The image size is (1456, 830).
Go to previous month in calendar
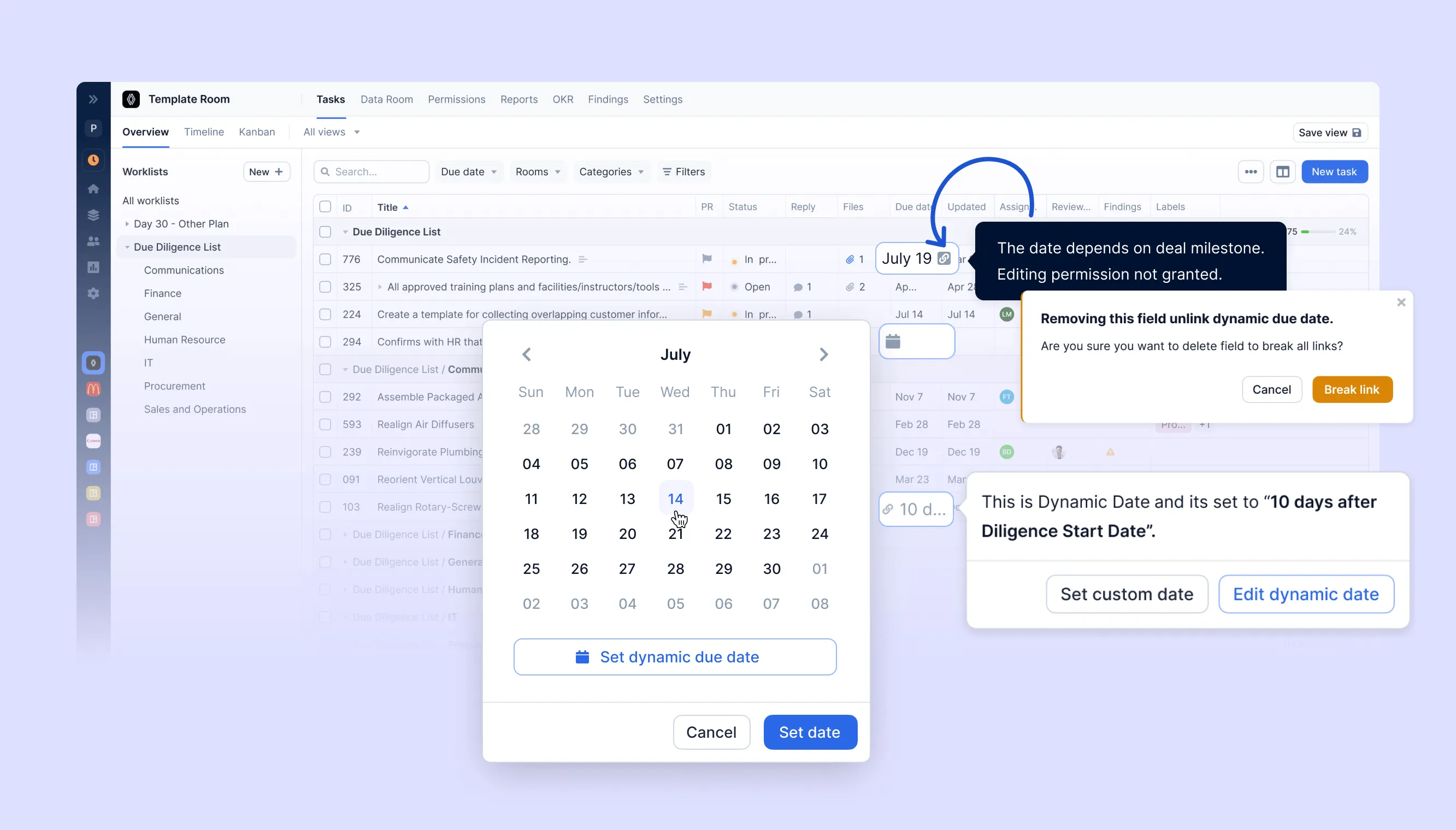pos(526,354)
